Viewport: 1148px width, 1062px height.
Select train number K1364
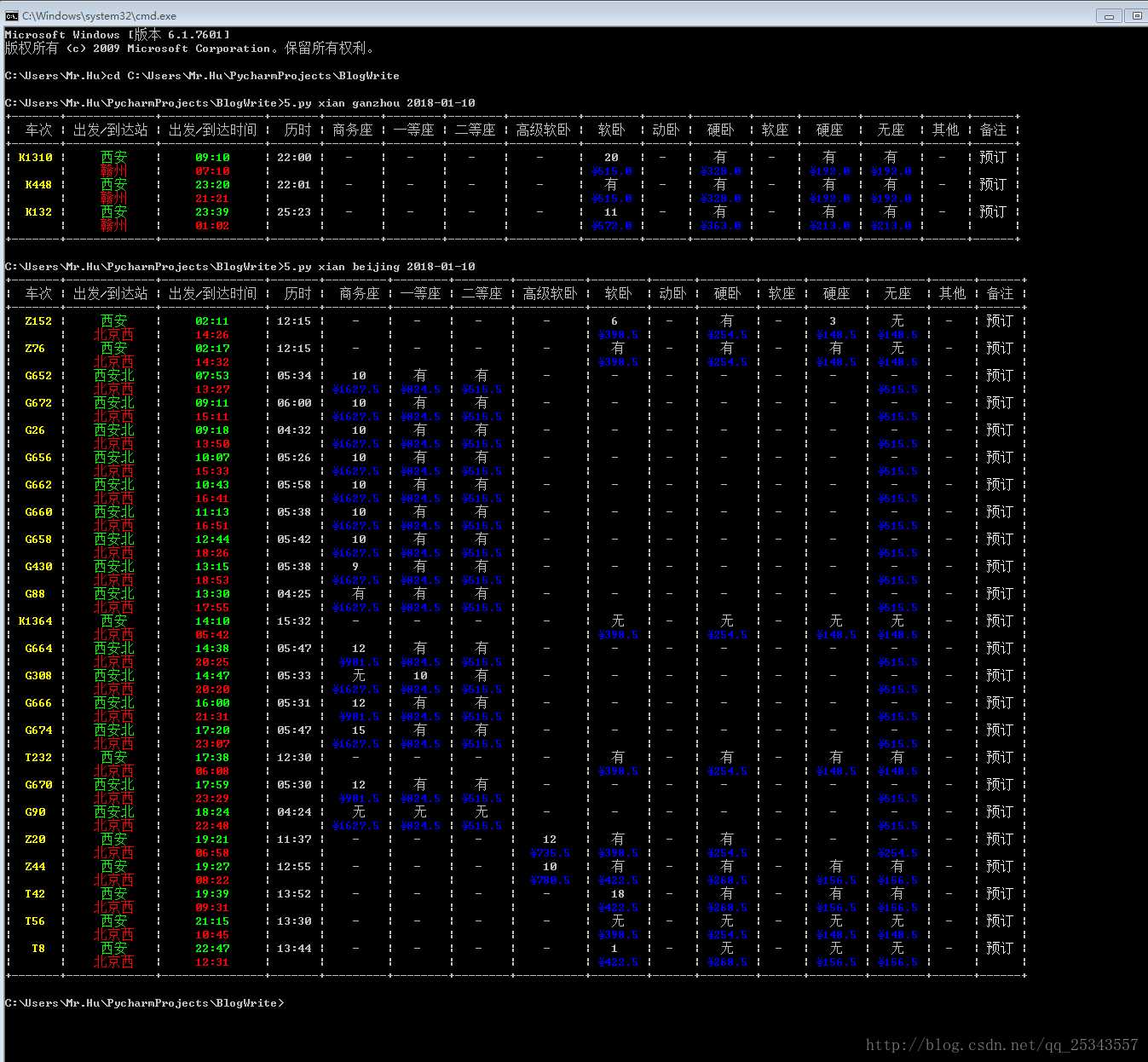click(35, 621)
